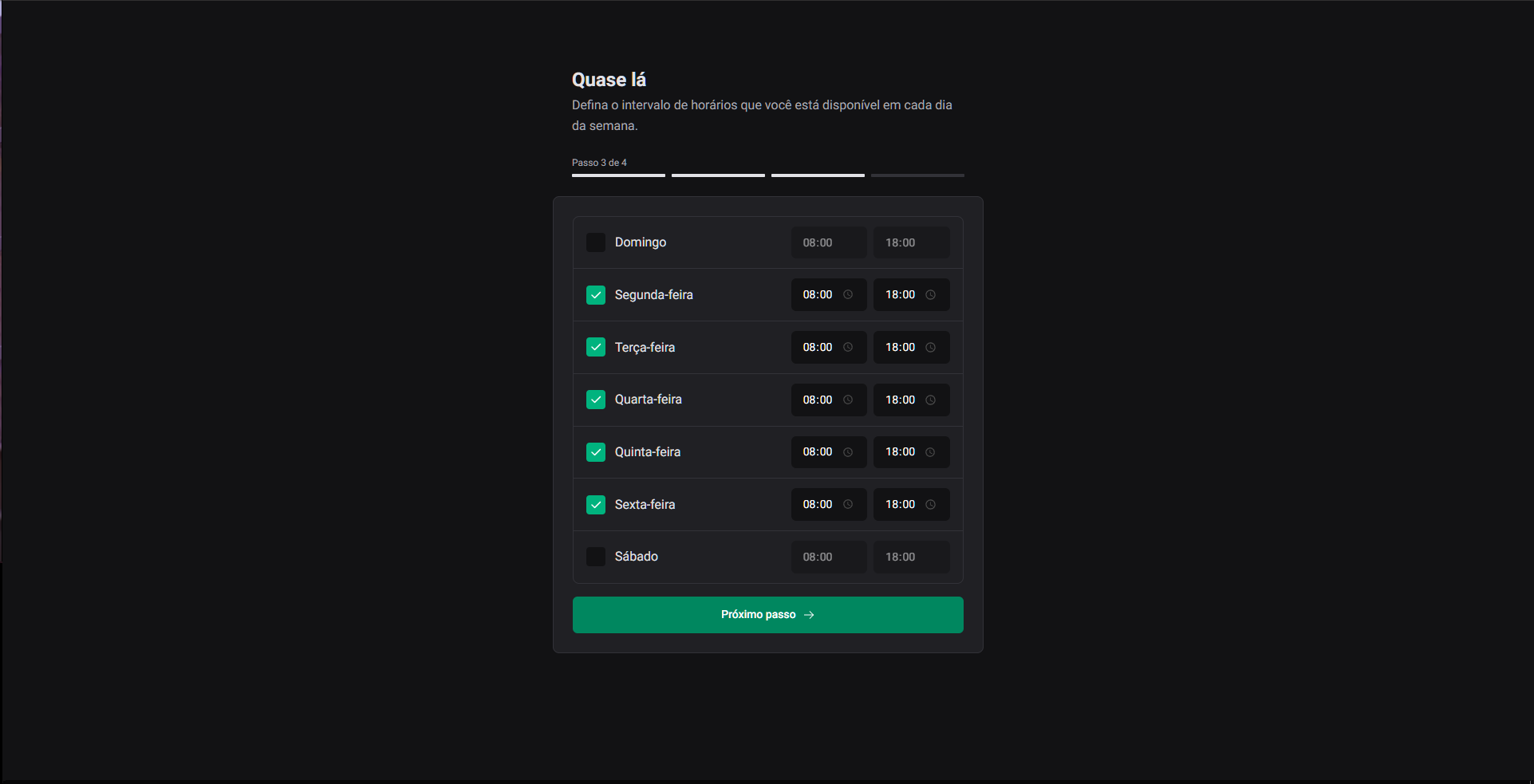The height and width of the screenshot is (784, 1534).
Task: Click the 18:00 value for Sexta-feira
Action: click(900, 505)
